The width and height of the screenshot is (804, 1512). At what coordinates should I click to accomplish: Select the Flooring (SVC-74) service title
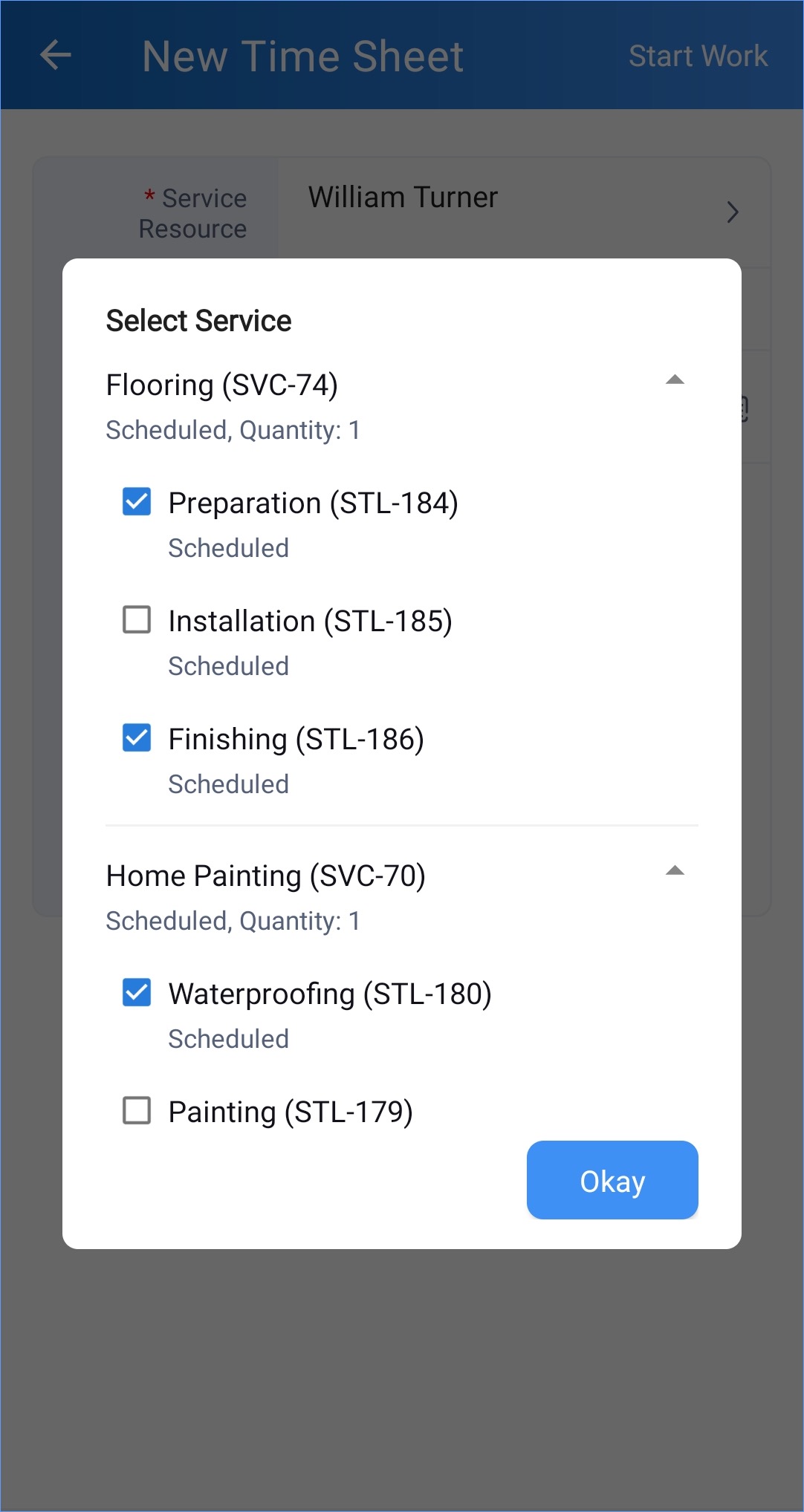pyautogui.click(x=222, y=385)
